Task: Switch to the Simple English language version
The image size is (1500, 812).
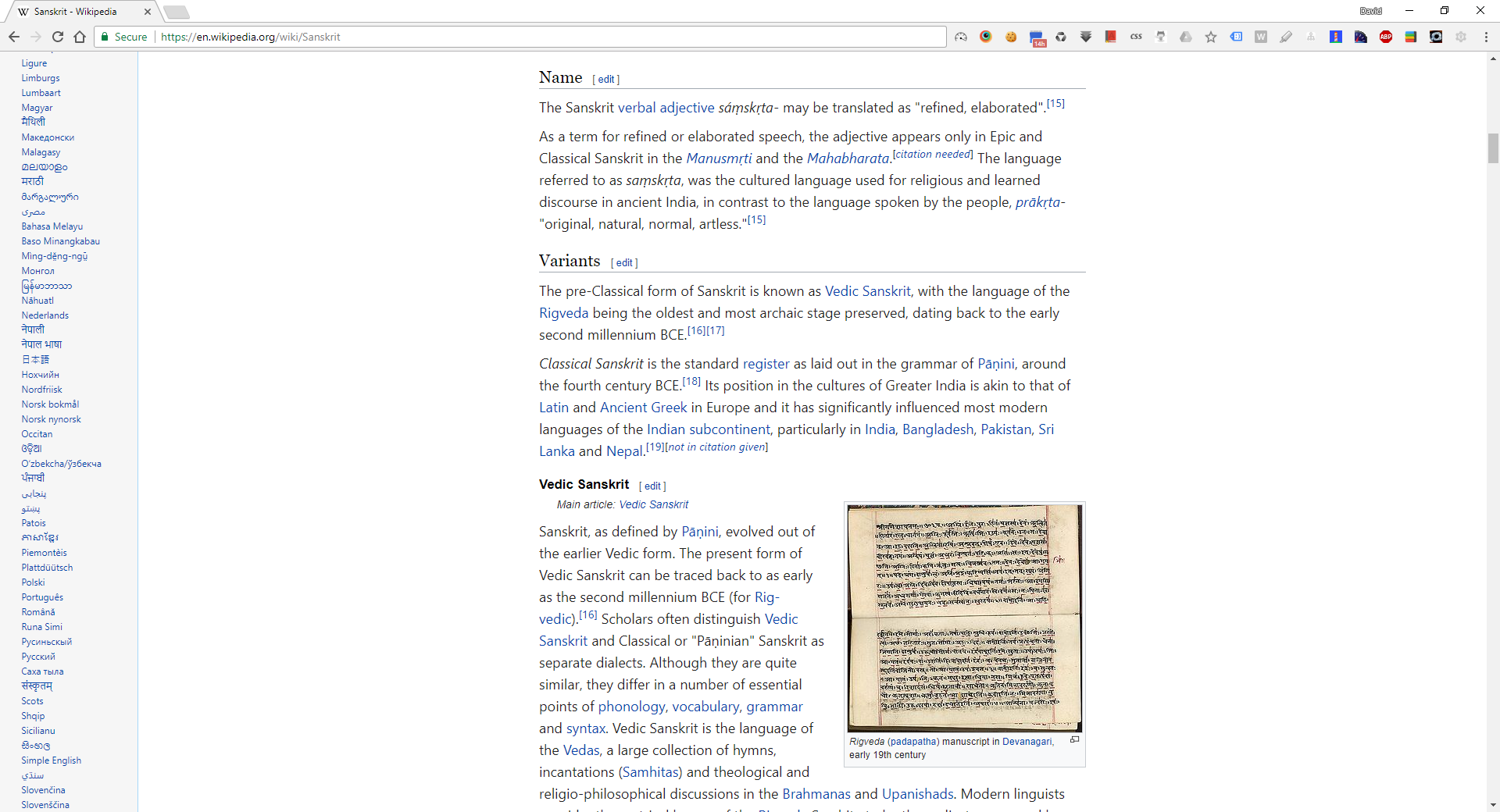Action: [51, 760]
